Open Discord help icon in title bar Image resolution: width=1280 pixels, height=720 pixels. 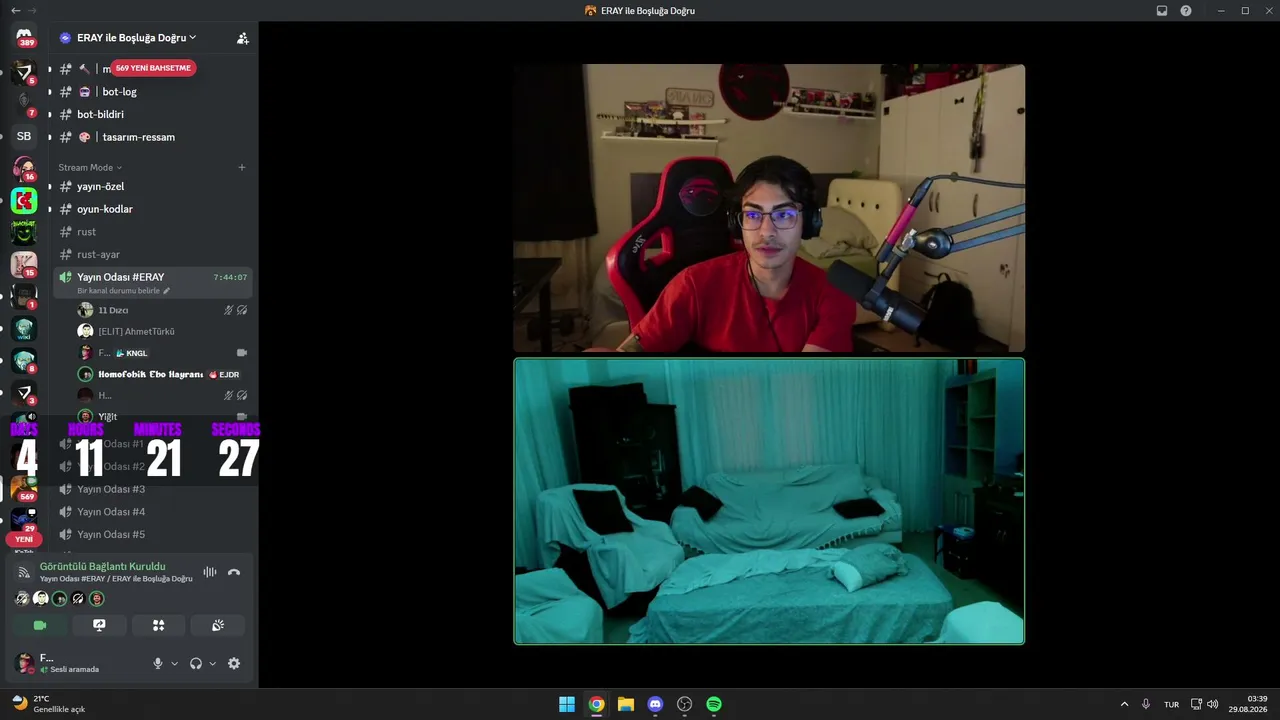click(1186, 11)
